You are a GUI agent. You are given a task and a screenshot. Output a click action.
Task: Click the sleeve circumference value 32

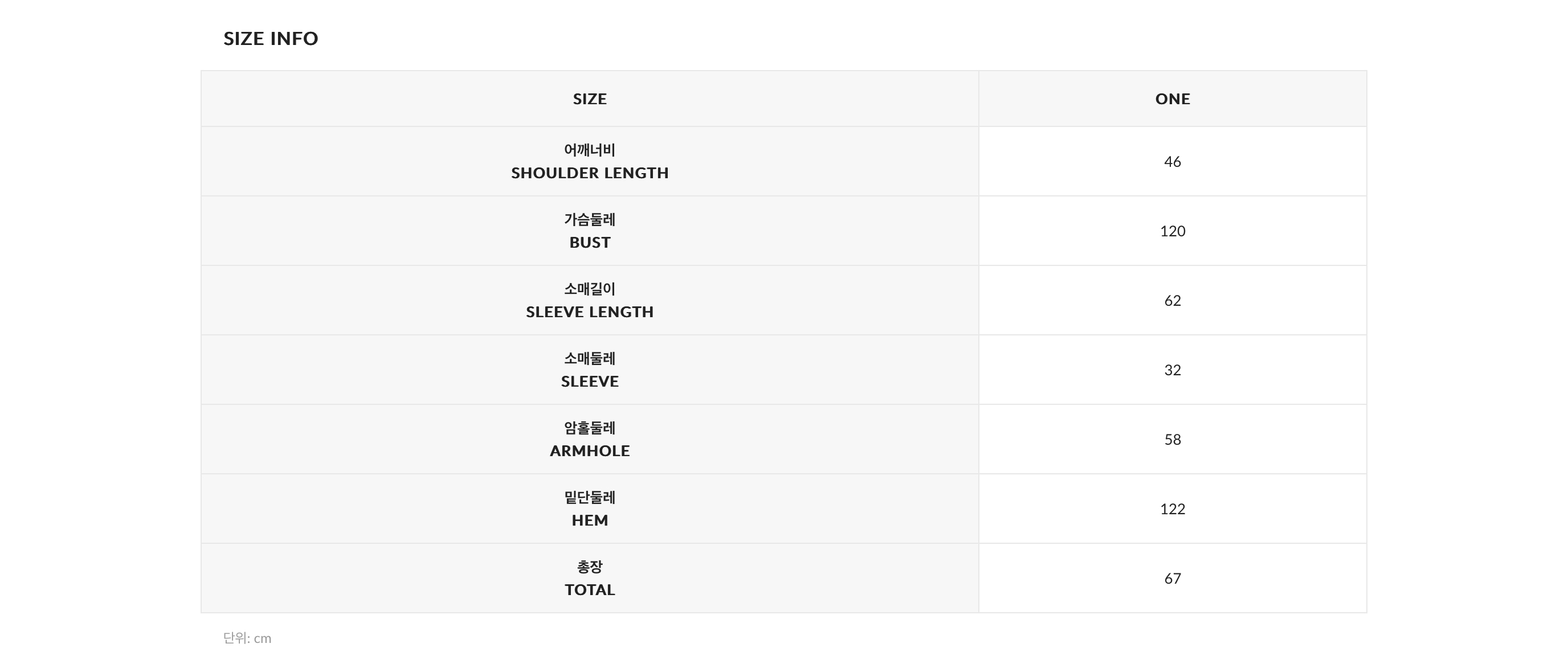[x=1173, y=370]
